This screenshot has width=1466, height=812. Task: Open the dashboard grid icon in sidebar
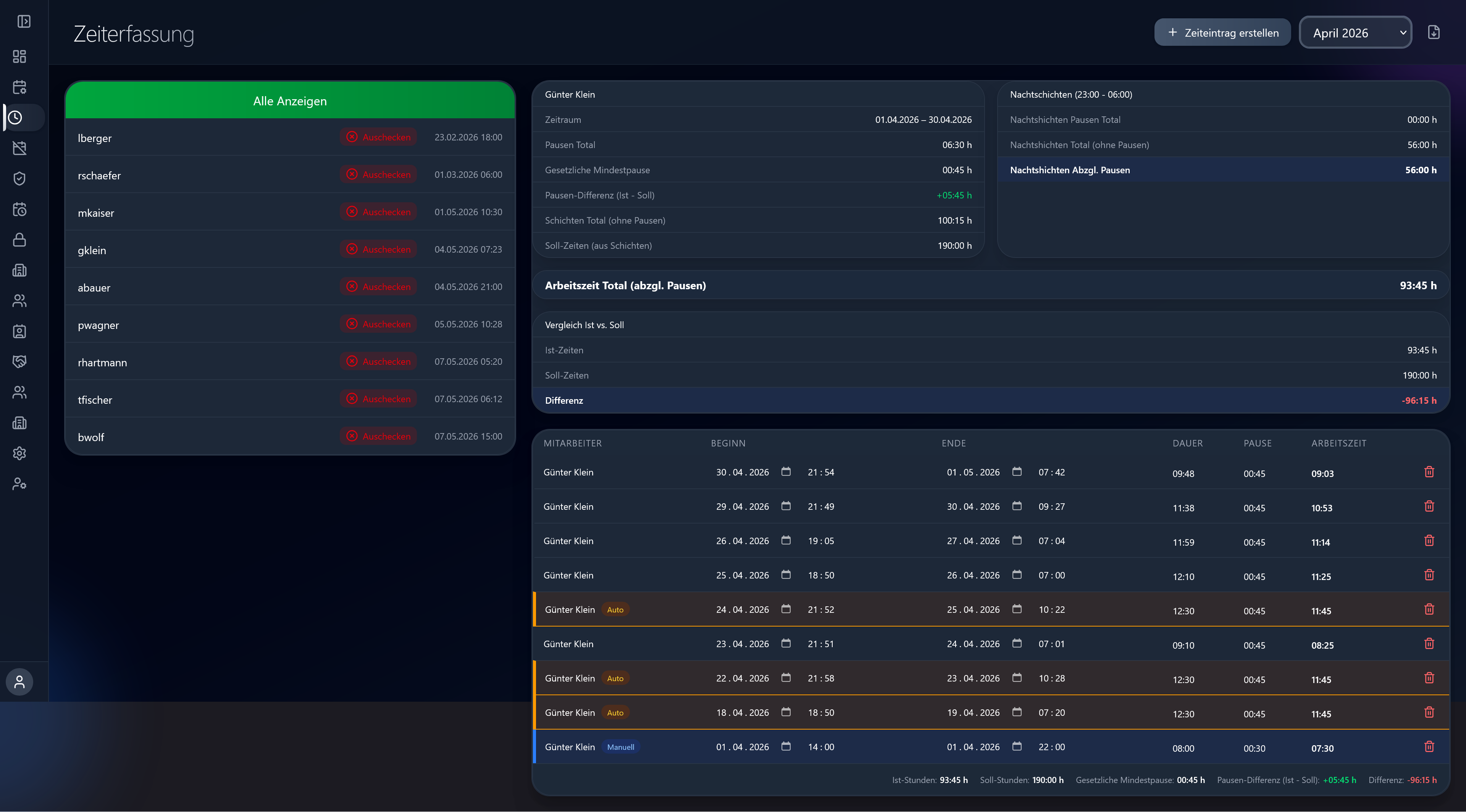(19, 56)
